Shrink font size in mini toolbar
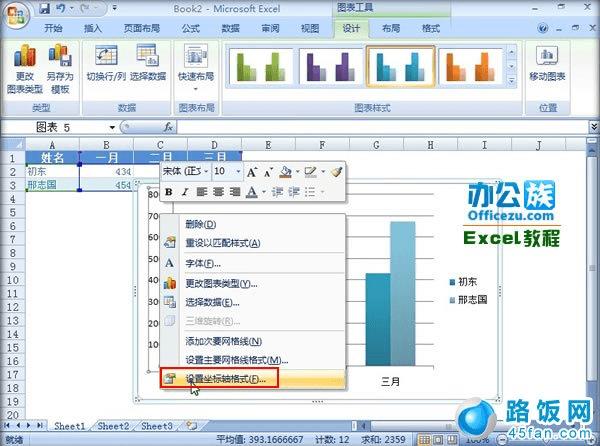The width and height of the screenshot is (600, 446). 269,172
